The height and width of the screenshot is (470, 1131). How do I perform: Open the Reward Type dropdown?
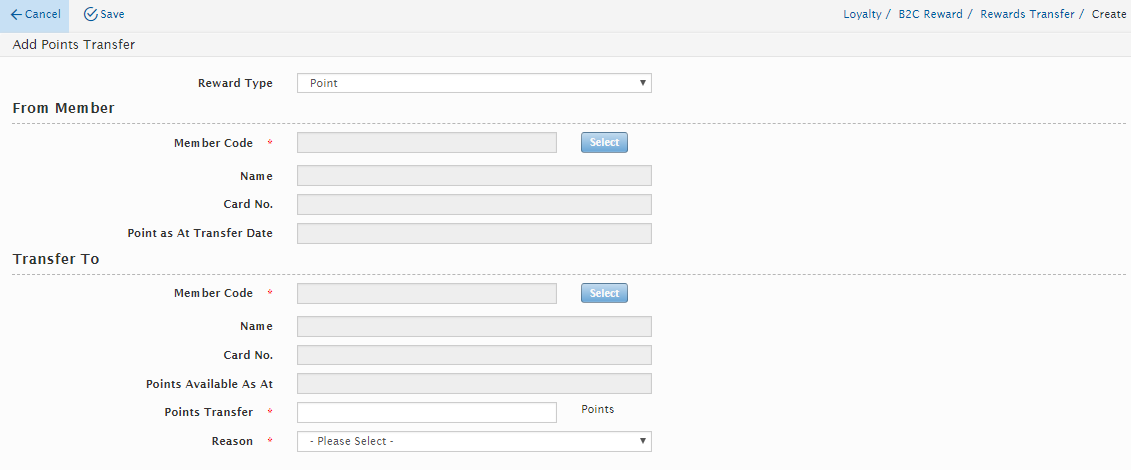(474, 83)
